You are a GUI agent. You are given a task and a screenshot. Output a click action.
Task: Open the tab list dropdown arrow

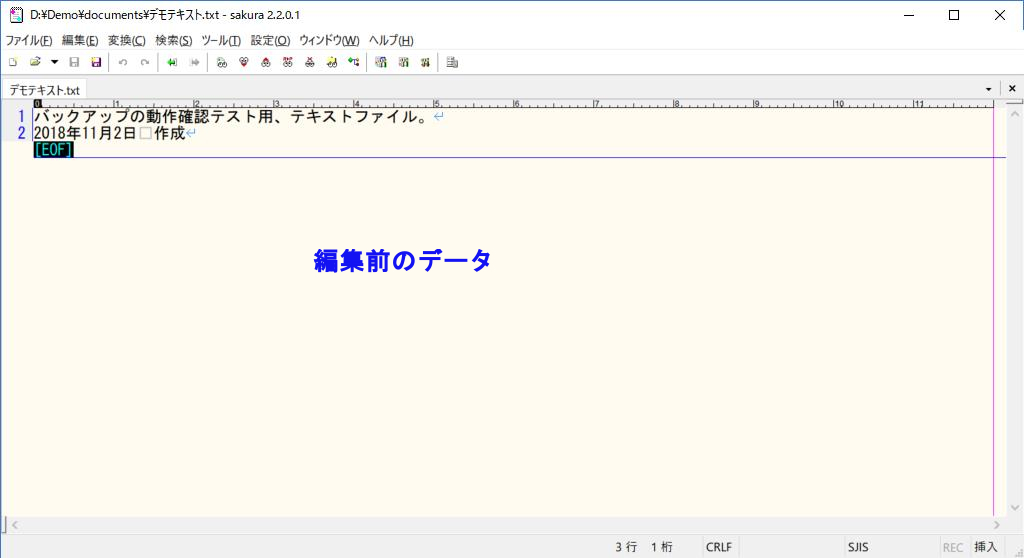989,89
